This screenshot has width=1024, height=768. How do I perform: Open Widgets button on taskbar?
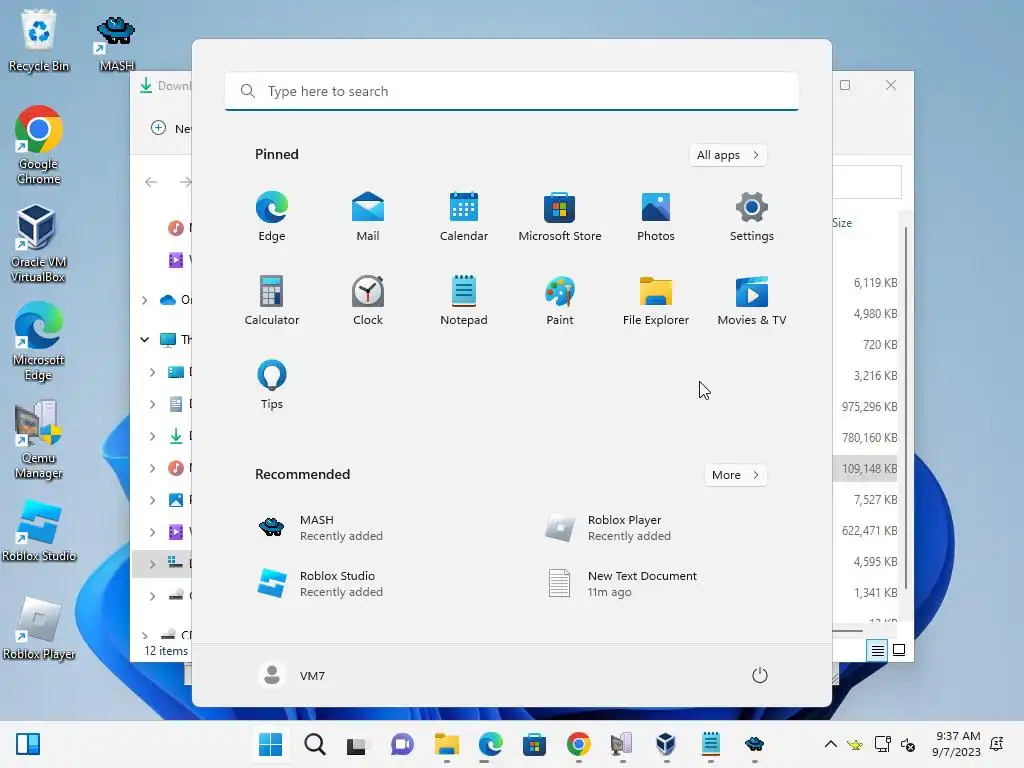point(28,744)
